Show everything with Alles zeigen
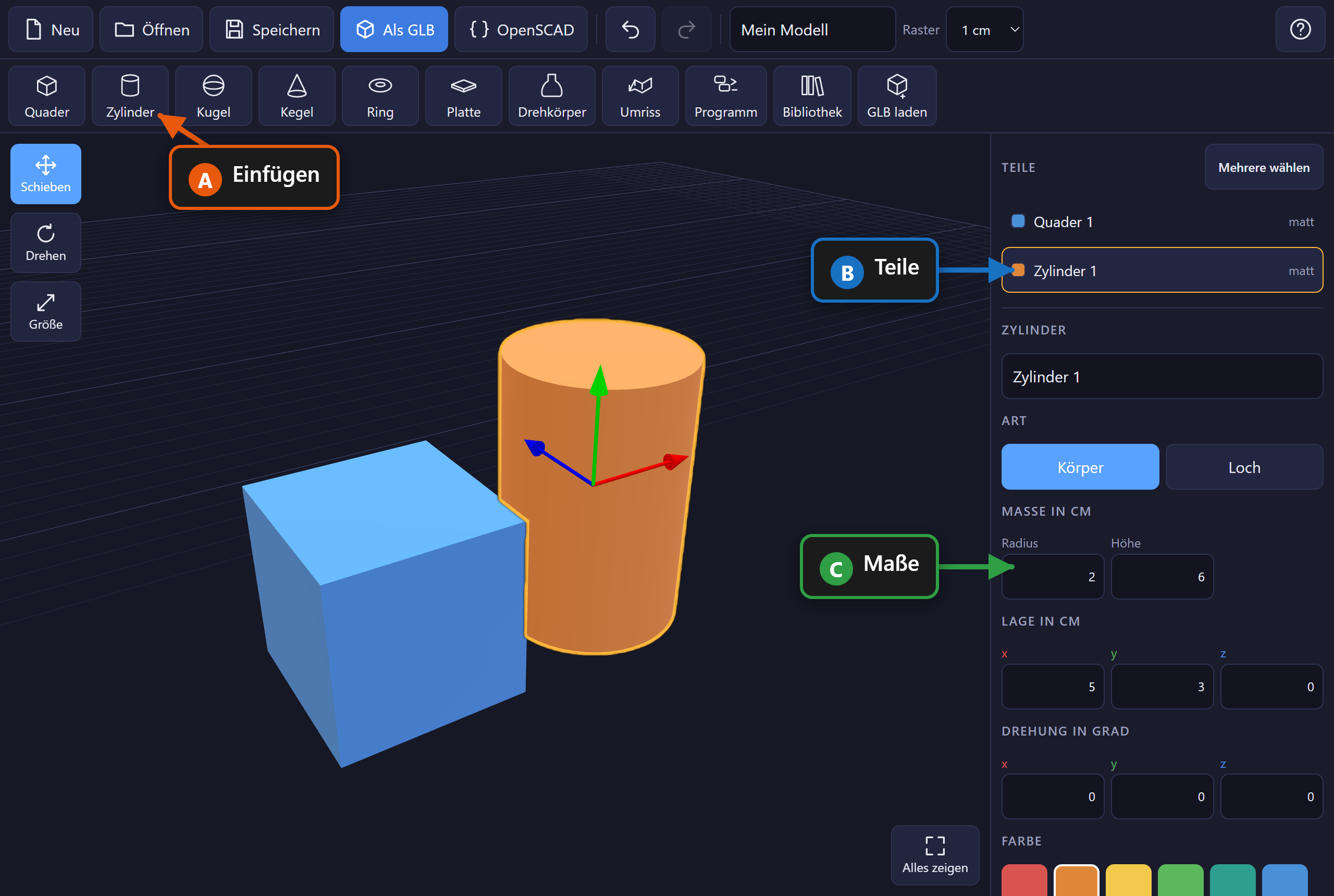The image size is (1334, 896). pyautogui.click(x=935, y=855)
